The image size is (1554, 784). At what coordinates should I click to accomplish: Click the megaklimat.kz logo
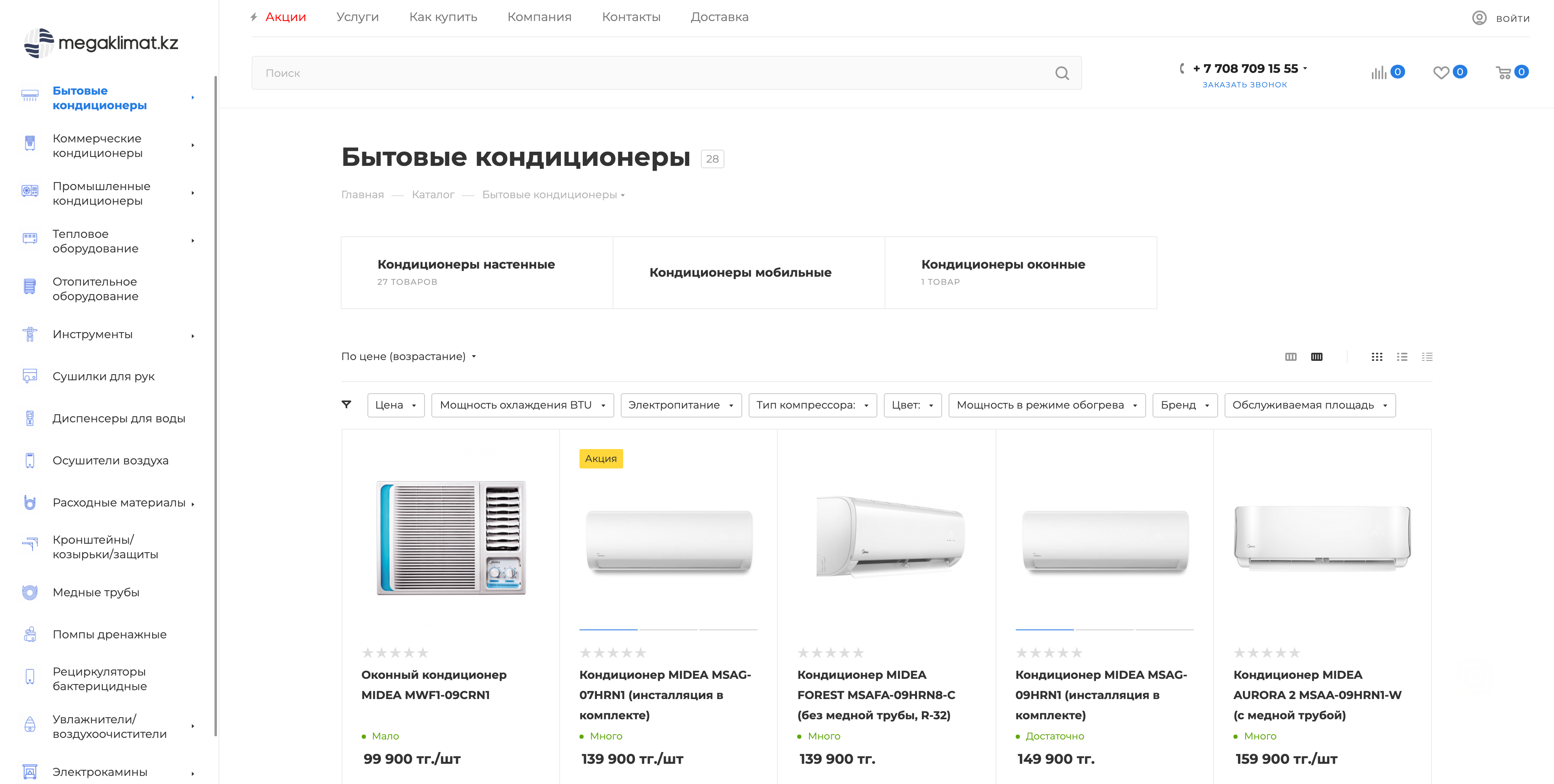[101, 43]
